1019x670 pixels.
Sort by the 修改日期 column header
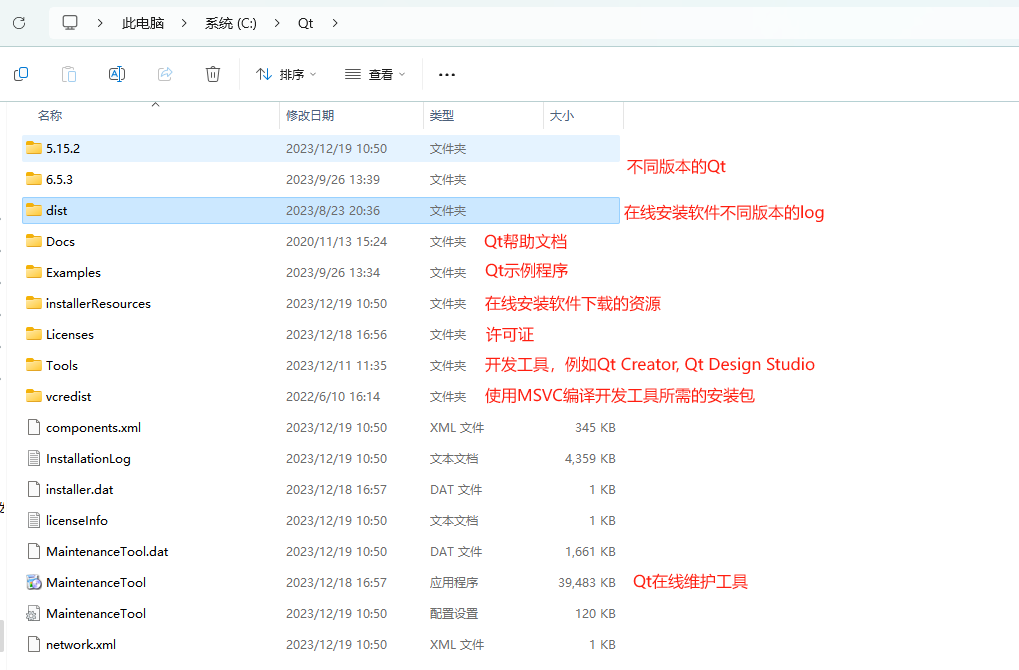pyautogui.click(x=310, y=116)
